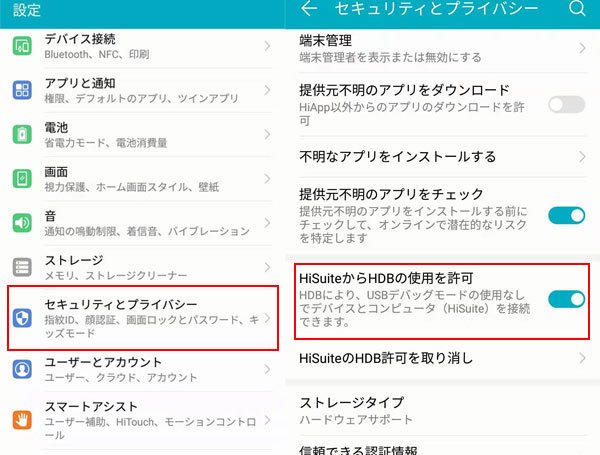Viewport: 600px width, 455px height.
Task: Tap label 提供元不明のアプリをチェック
Action: (x=391, y=194)
